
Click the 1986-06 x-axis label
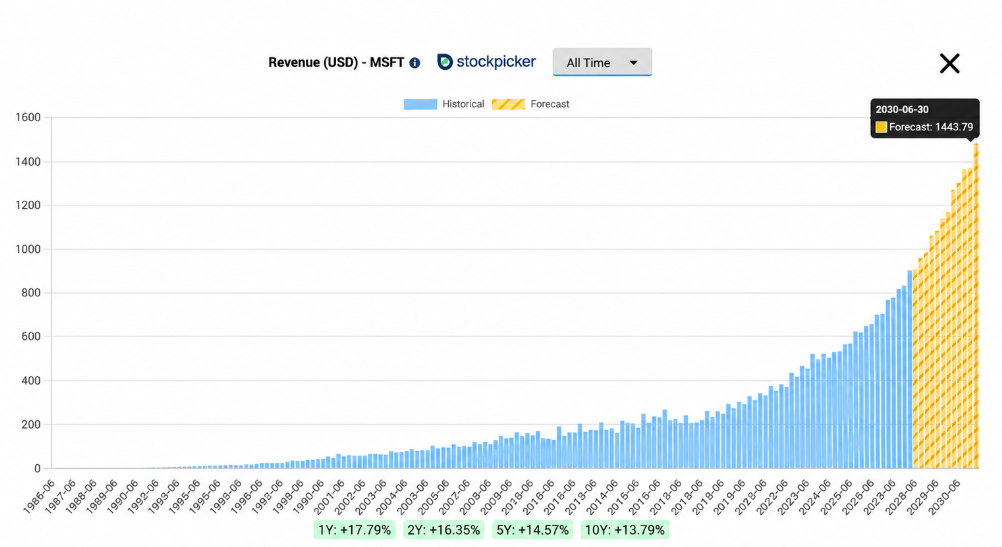(x=38, y=497)
